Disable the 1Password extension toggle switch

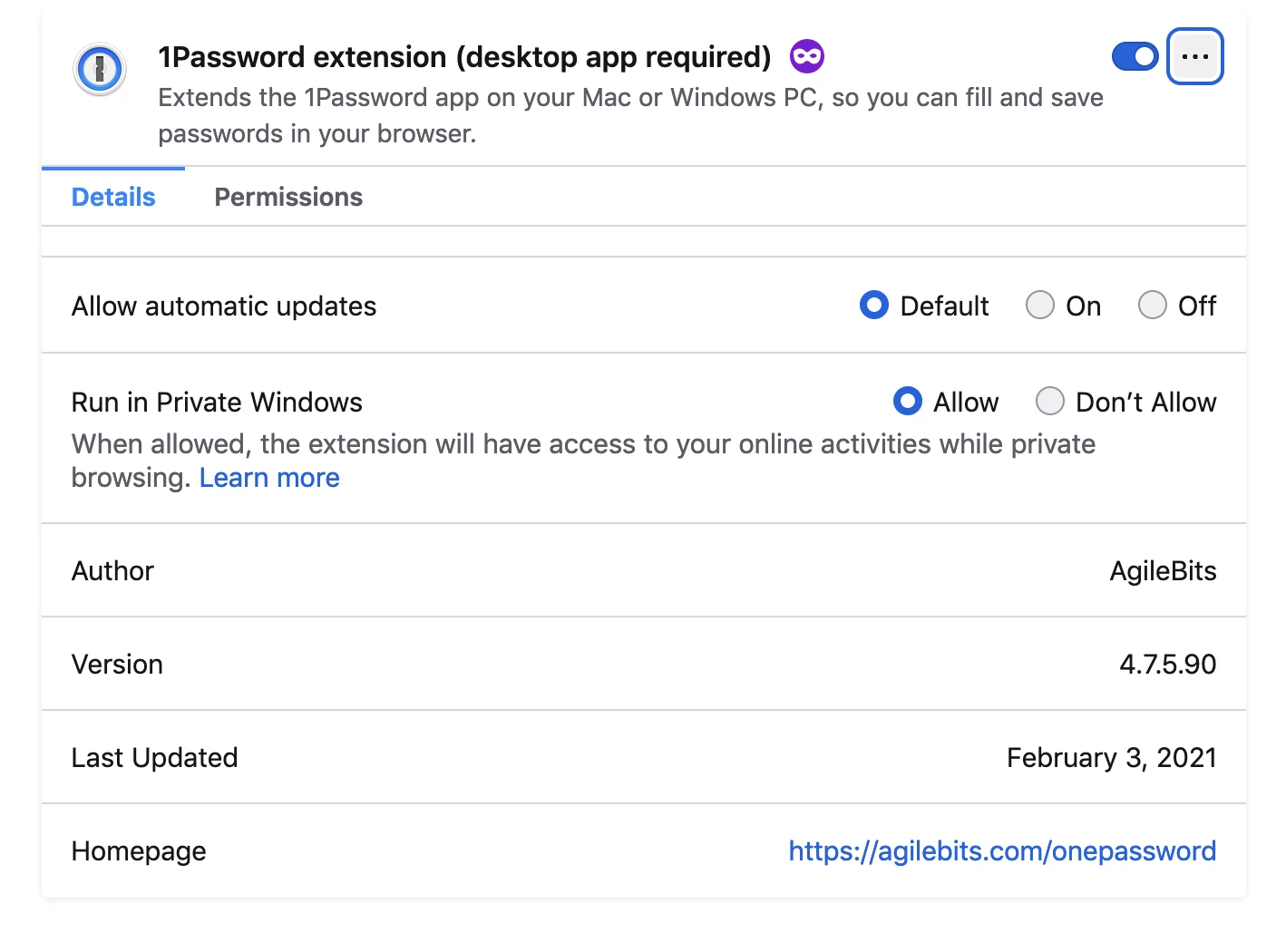(1135, 56)
